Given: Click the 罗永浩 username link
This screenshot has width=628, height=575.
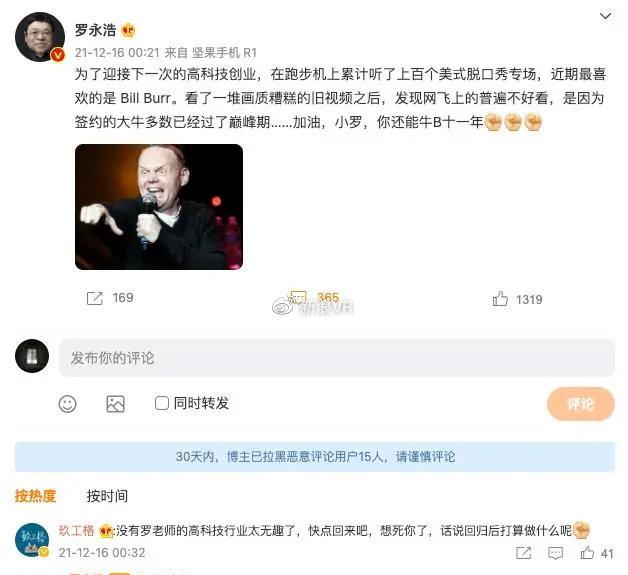Looking at the screenshot, I should coord(95,30).
